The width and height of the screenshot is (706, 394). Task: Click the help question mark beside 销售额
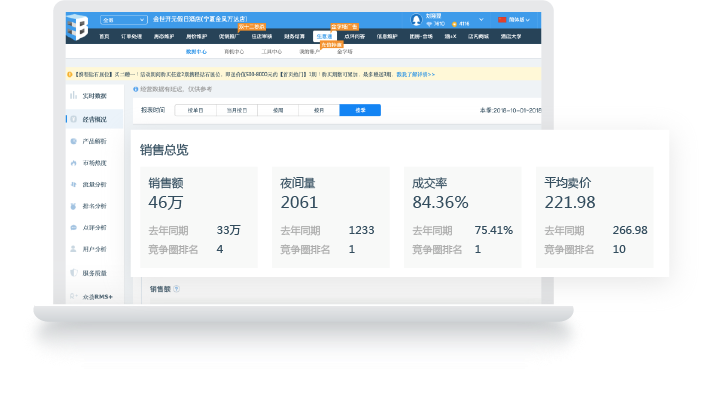point(176,289)
